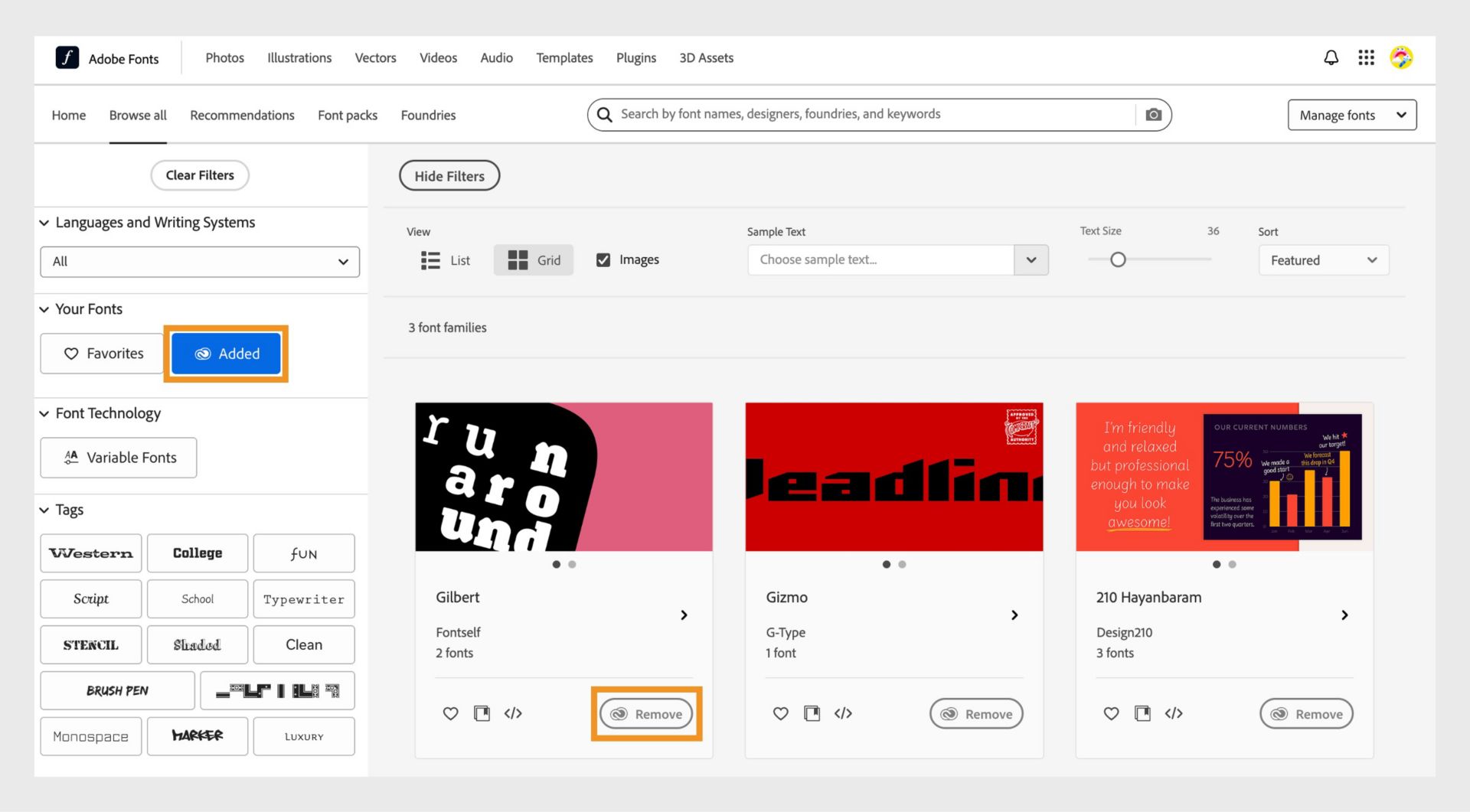Copy sample text icon under 210 Hayanbaram
Screen dimensions: 1470x812
[1142, 713]
